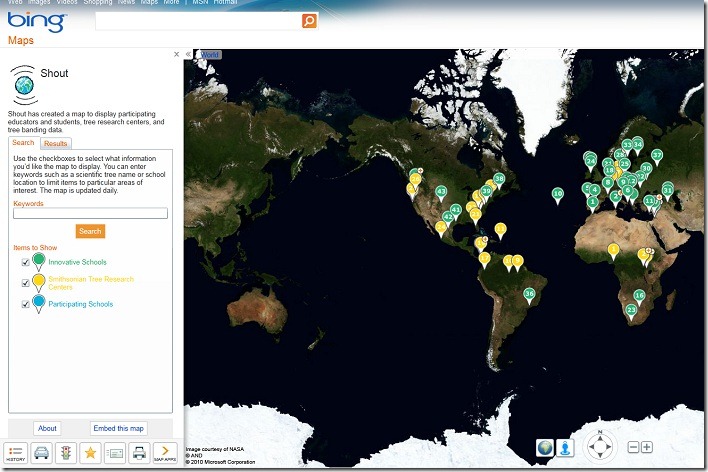Open Shopping in top navigation

coord(98,2)
